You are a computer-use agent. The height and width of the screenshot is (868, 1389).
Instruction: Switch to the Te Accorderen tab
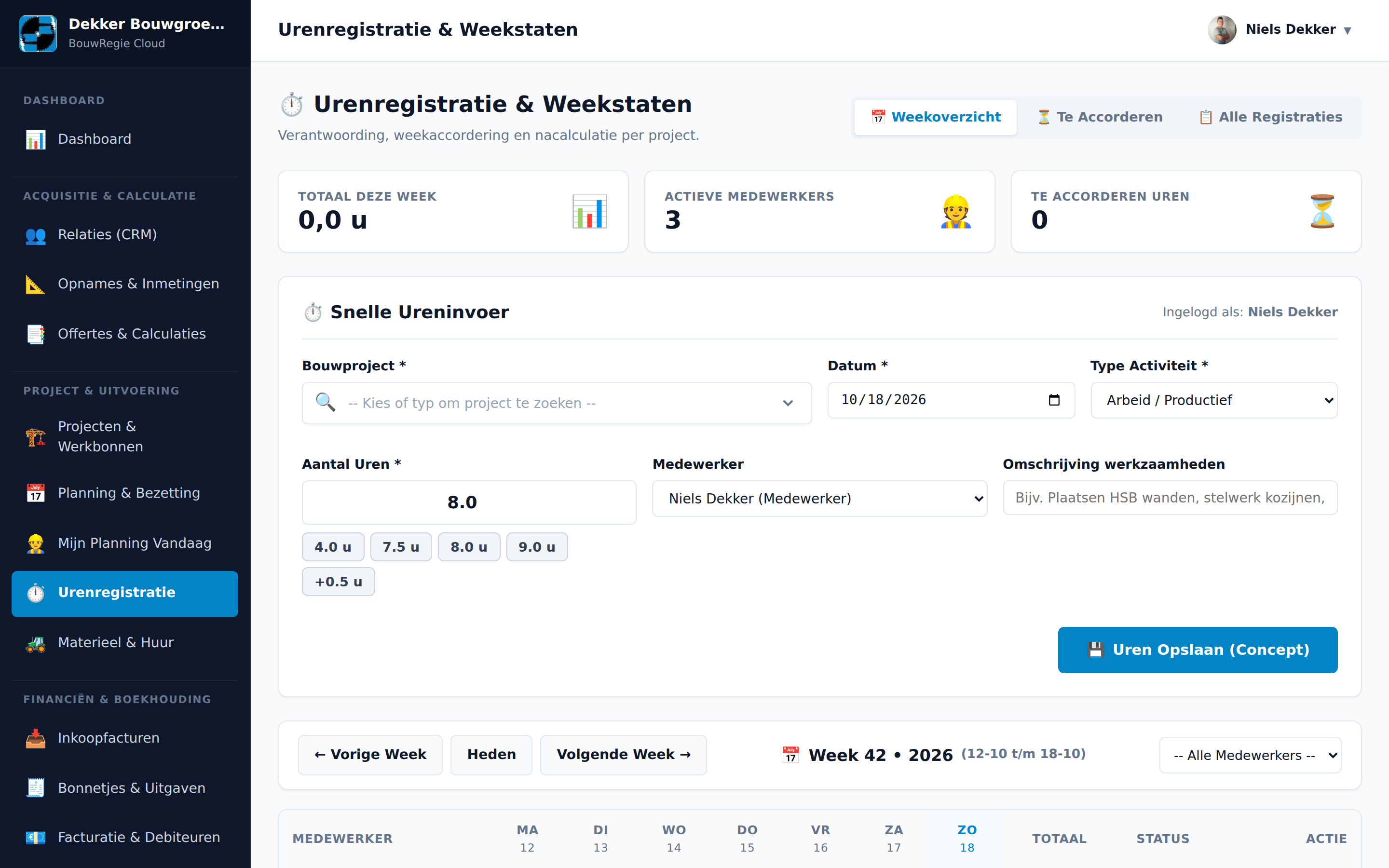pos(1099,117)
